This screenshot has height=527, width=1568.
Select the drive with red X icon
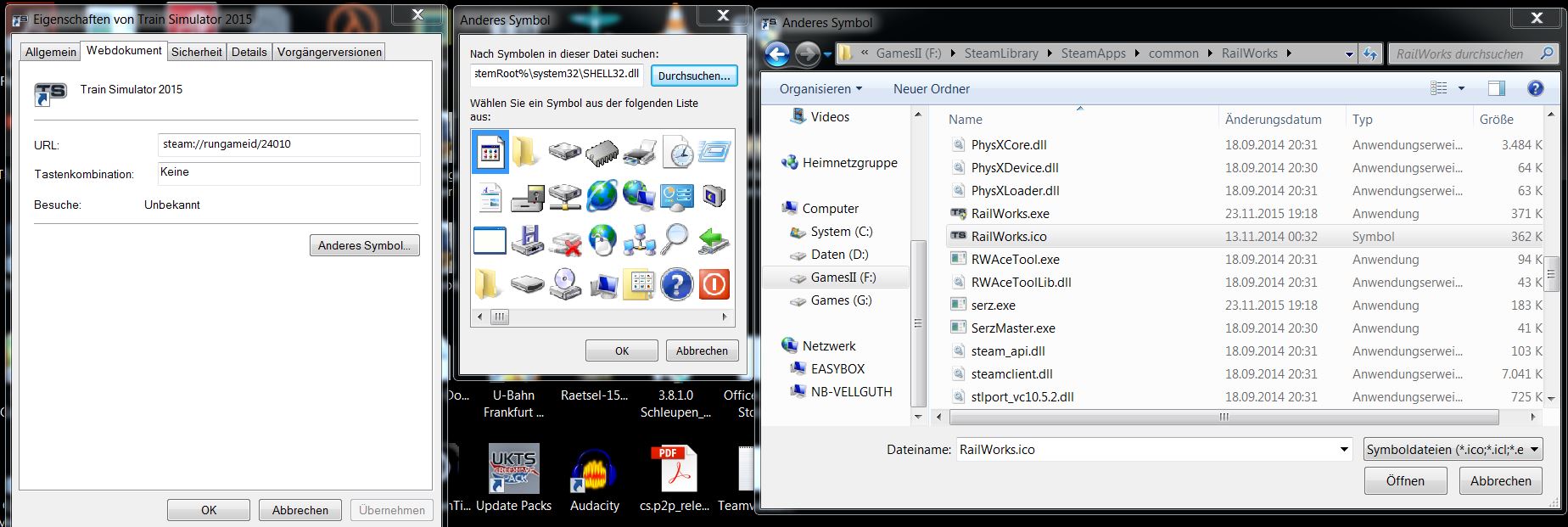point(565,241)
